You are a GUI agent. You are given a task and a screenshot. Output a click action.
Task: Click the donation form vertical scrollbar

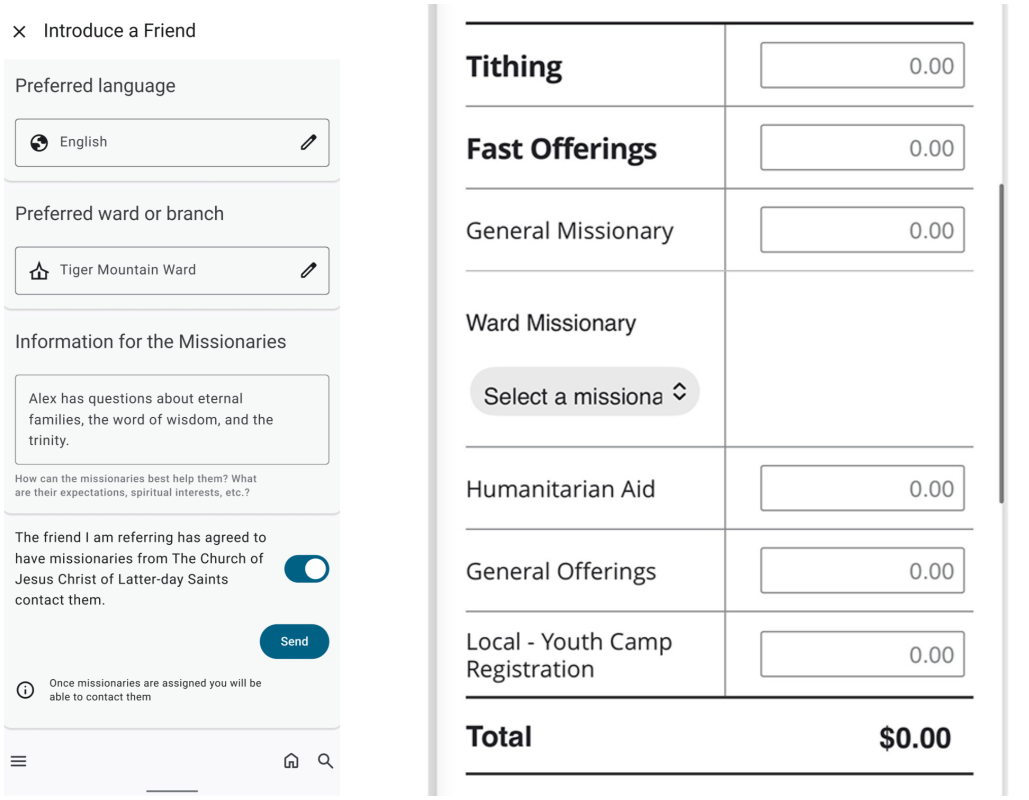[x=1001, y=340]
